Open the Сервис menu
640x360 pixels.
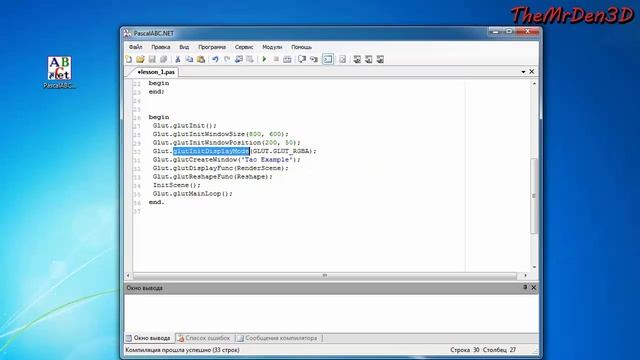pyautogui.click(x=244, y=47)
